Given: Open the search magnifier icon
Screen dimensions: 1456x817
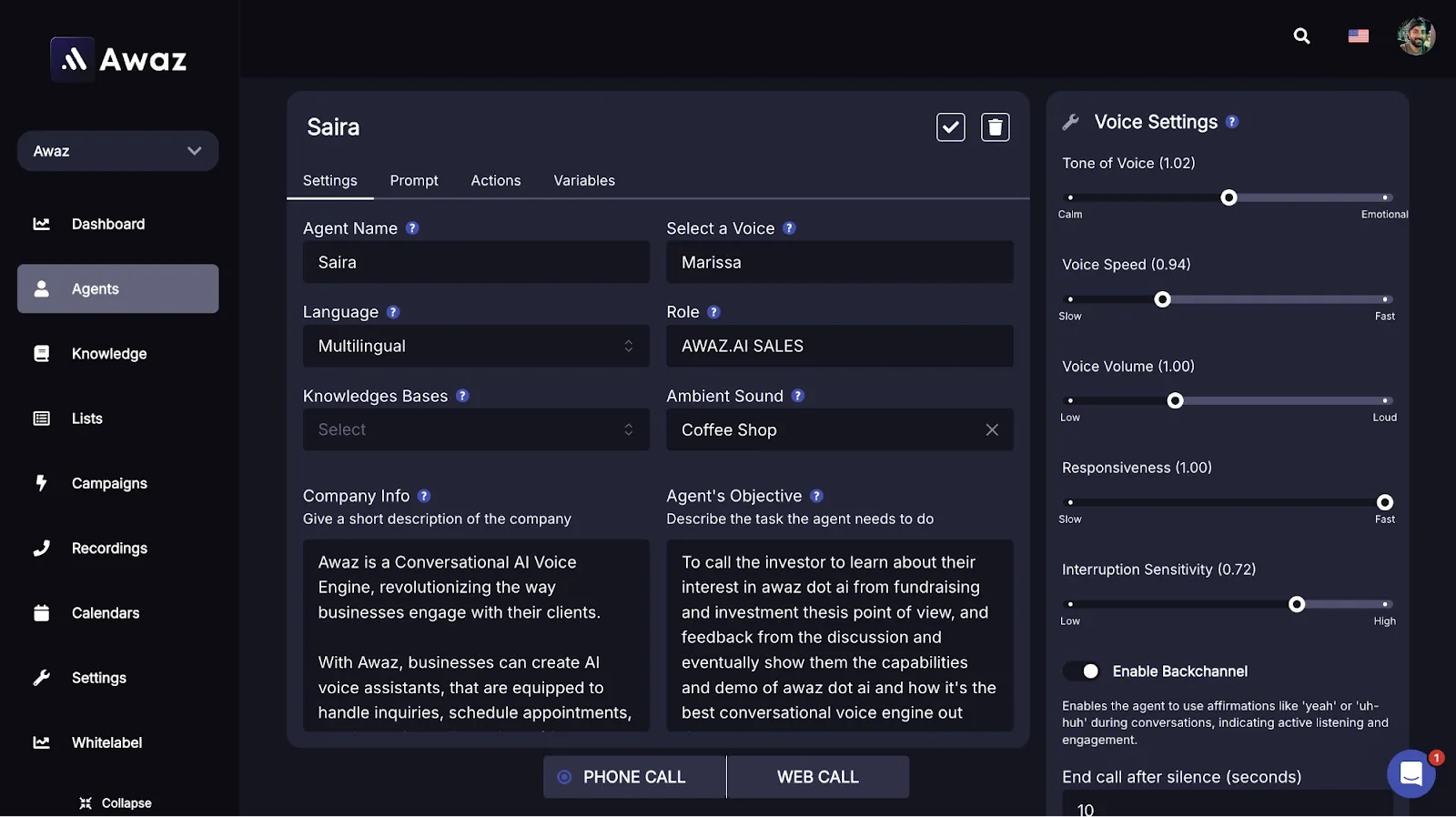Looking at the screenshot, I should tap(1301, 36).
